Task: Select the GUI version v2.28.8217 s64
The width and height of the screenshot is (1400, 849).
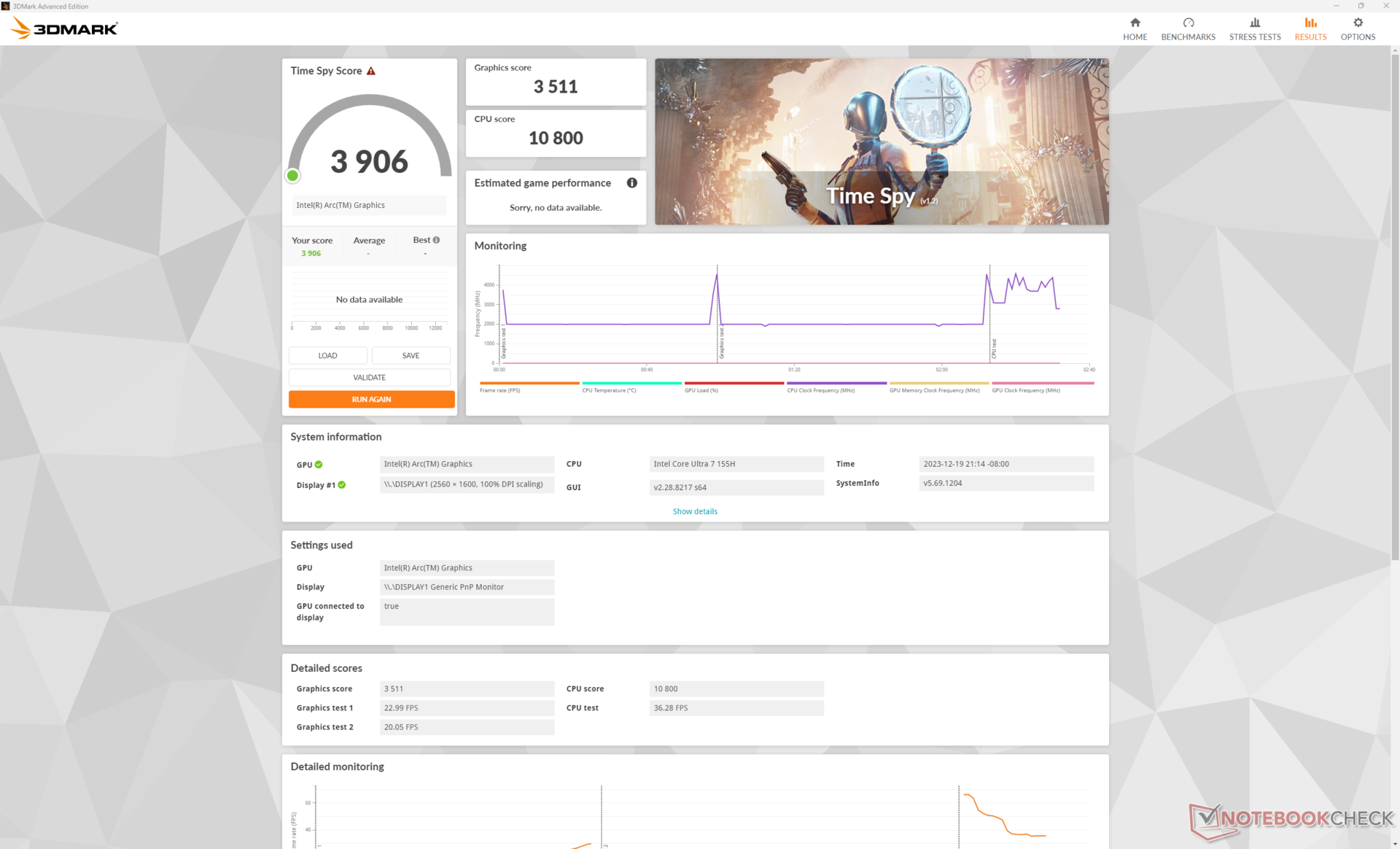Action: 736,487
